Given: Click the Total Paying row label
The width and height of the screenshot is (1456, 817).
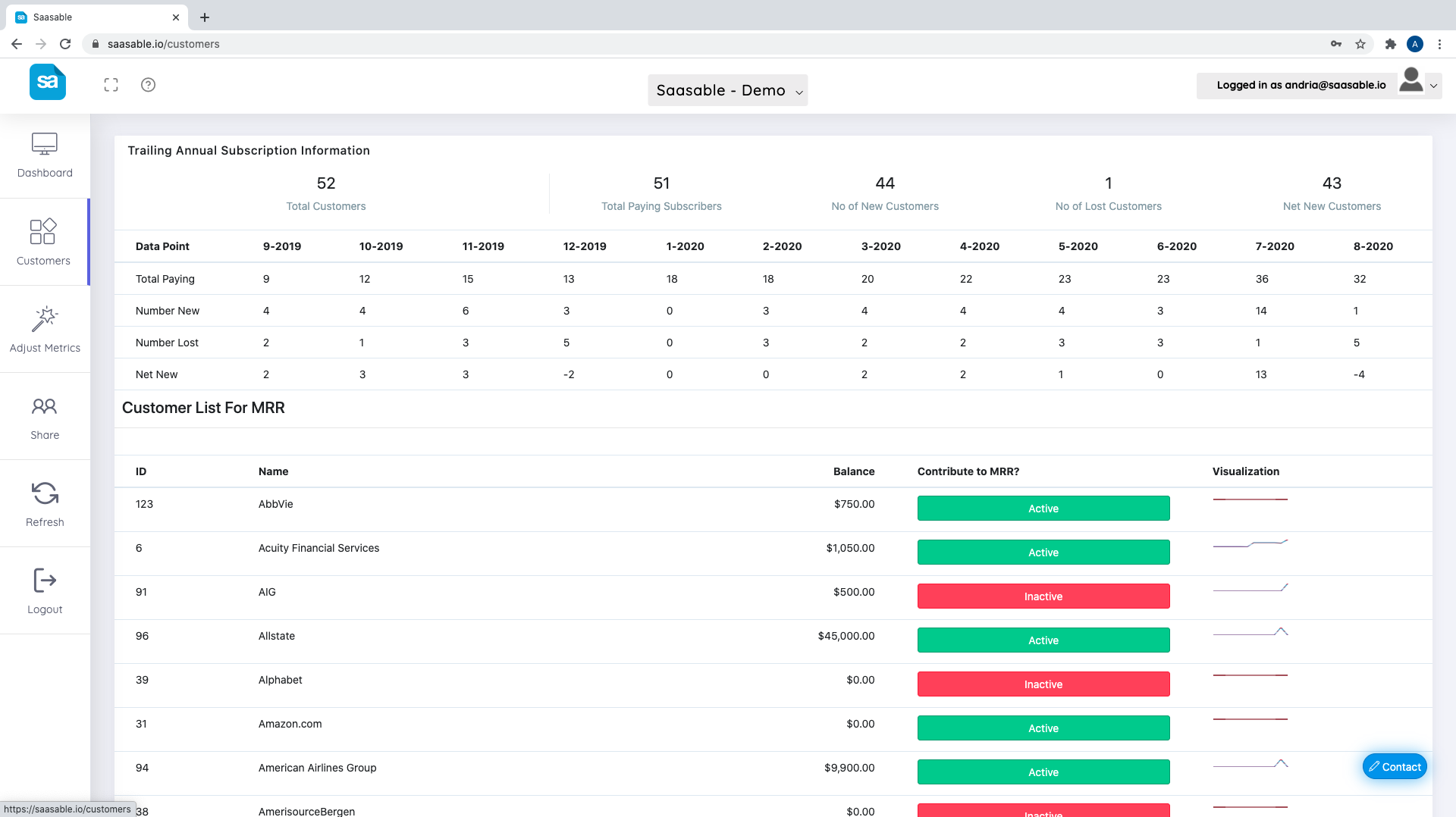Looking at the screenshot, I should [165, 279].
